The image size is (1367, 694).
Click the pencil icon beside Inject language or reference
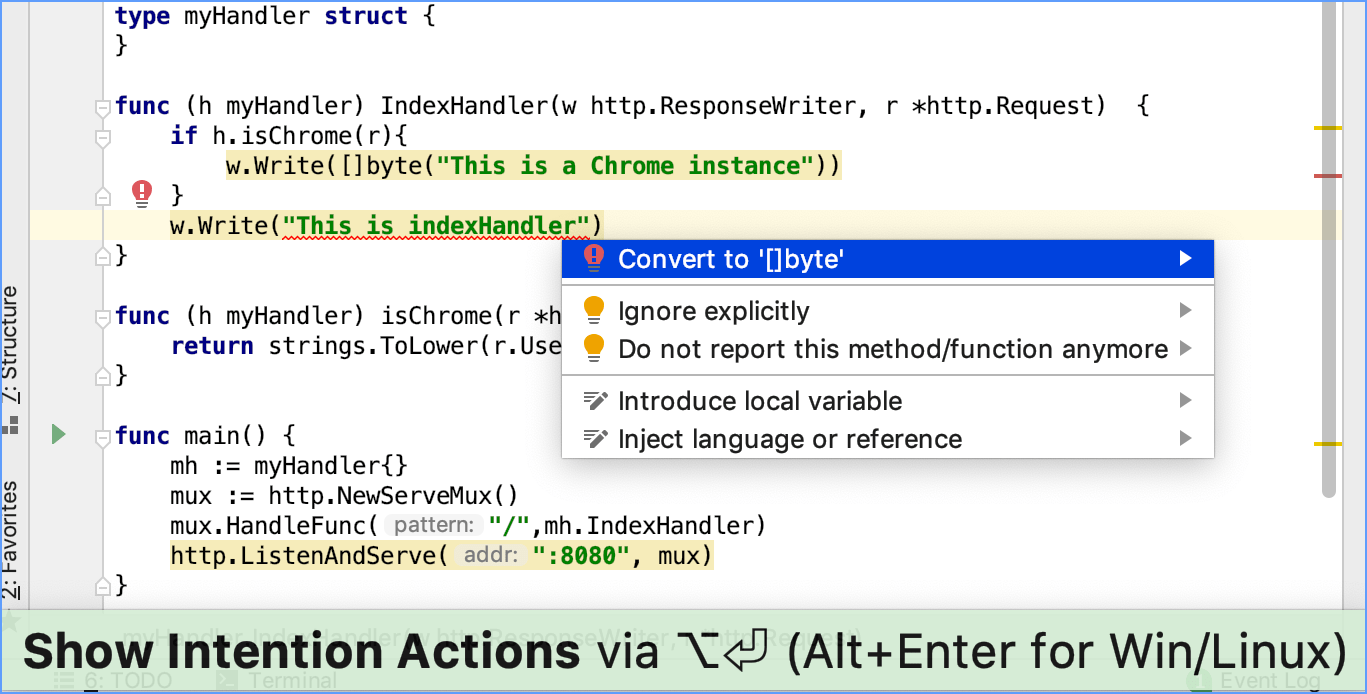tap(595, 439)
